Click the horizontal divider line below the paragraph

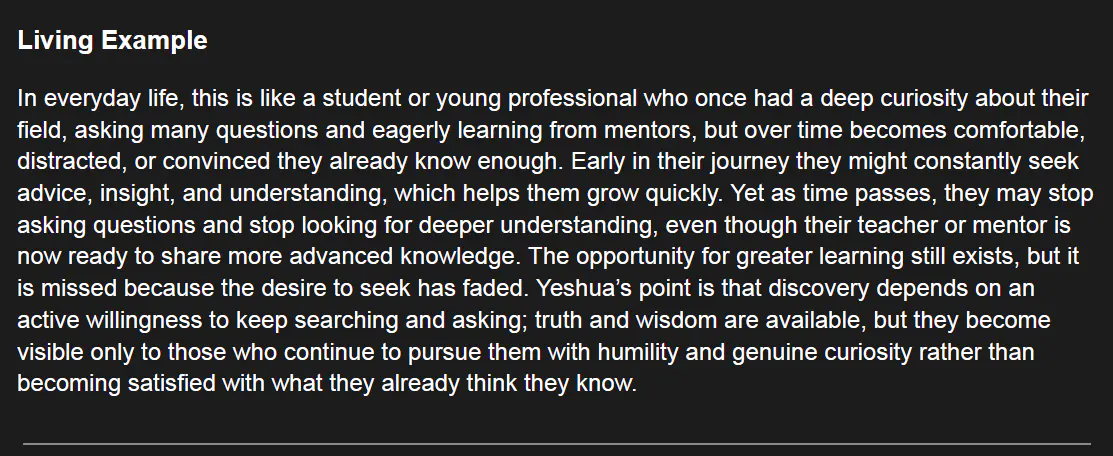click(556, 443)
